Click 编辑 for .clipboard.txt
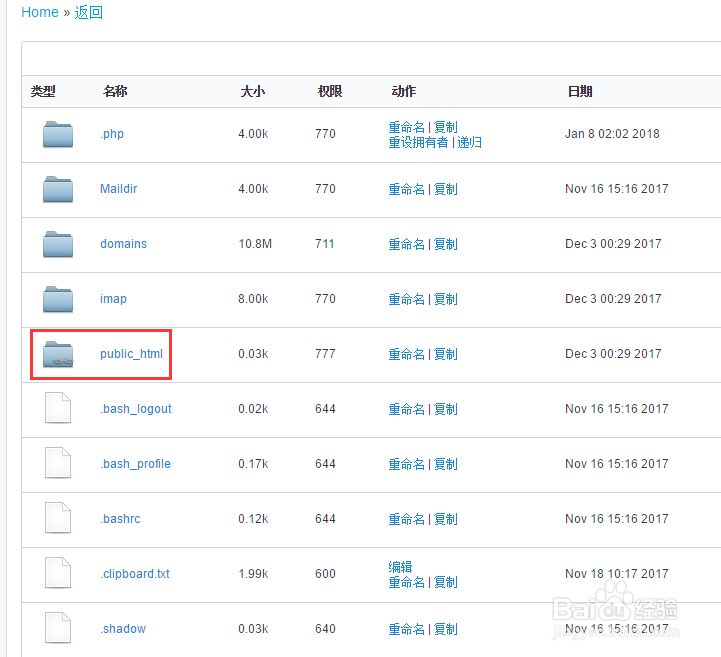This screenshot has height=657, width=721. pos(401,566)
